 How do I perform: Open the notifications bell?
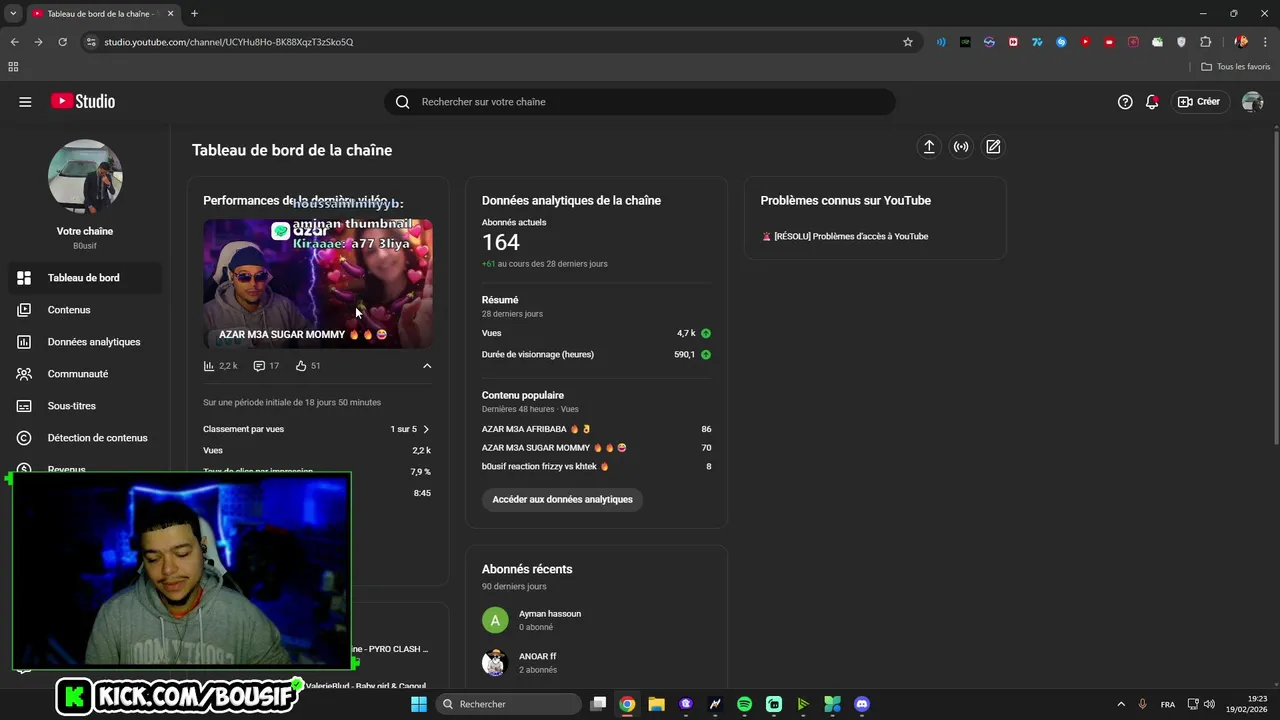pyautogui.click(x=1152, y=102)
